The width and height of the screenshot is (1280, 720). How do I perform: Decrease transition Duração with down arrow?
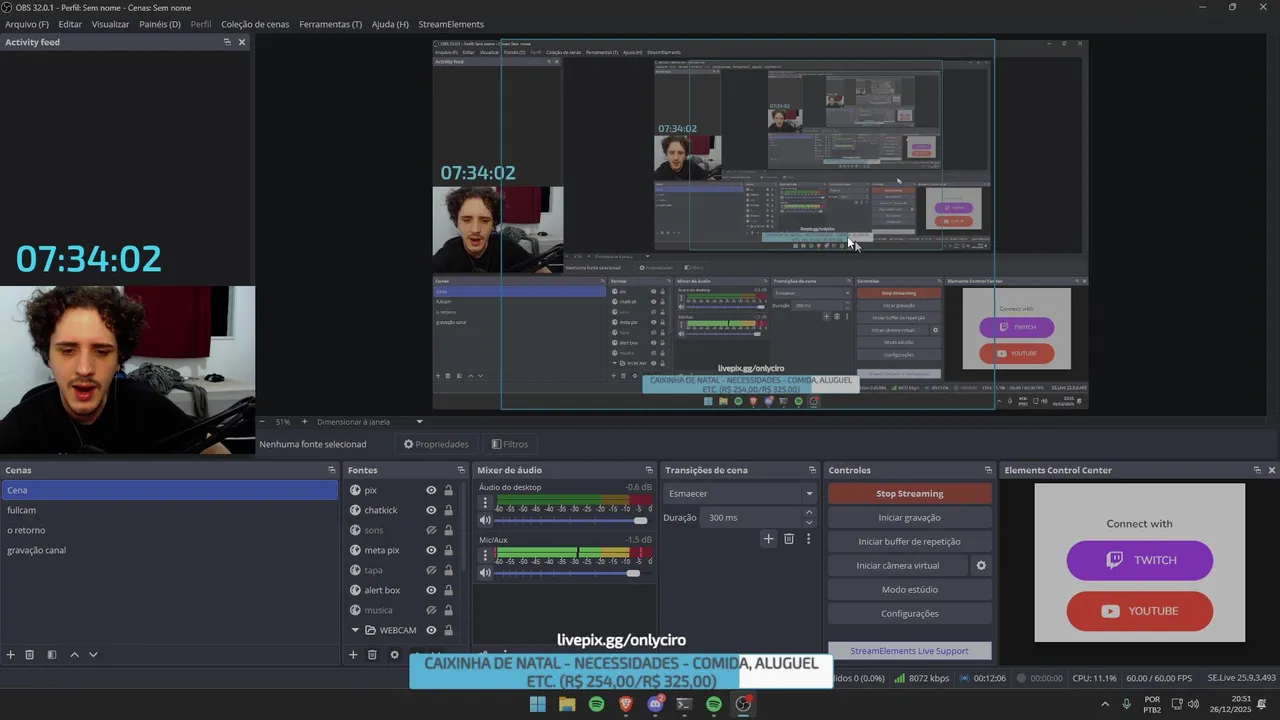(809, 523)
